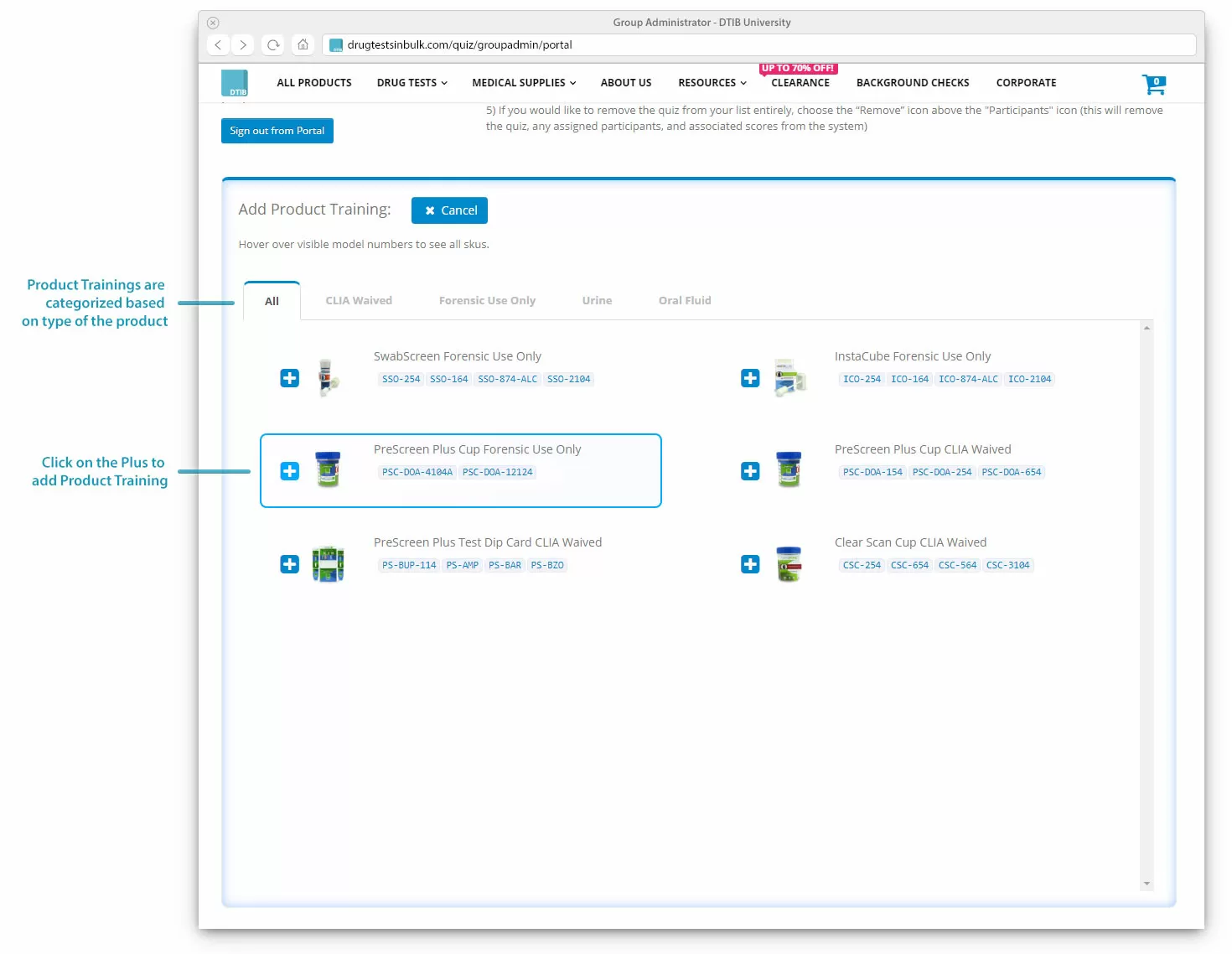Add InstaCube Forensic Use Only training
The height and width of the screenshot is (954, 1232).
(750, 378)
